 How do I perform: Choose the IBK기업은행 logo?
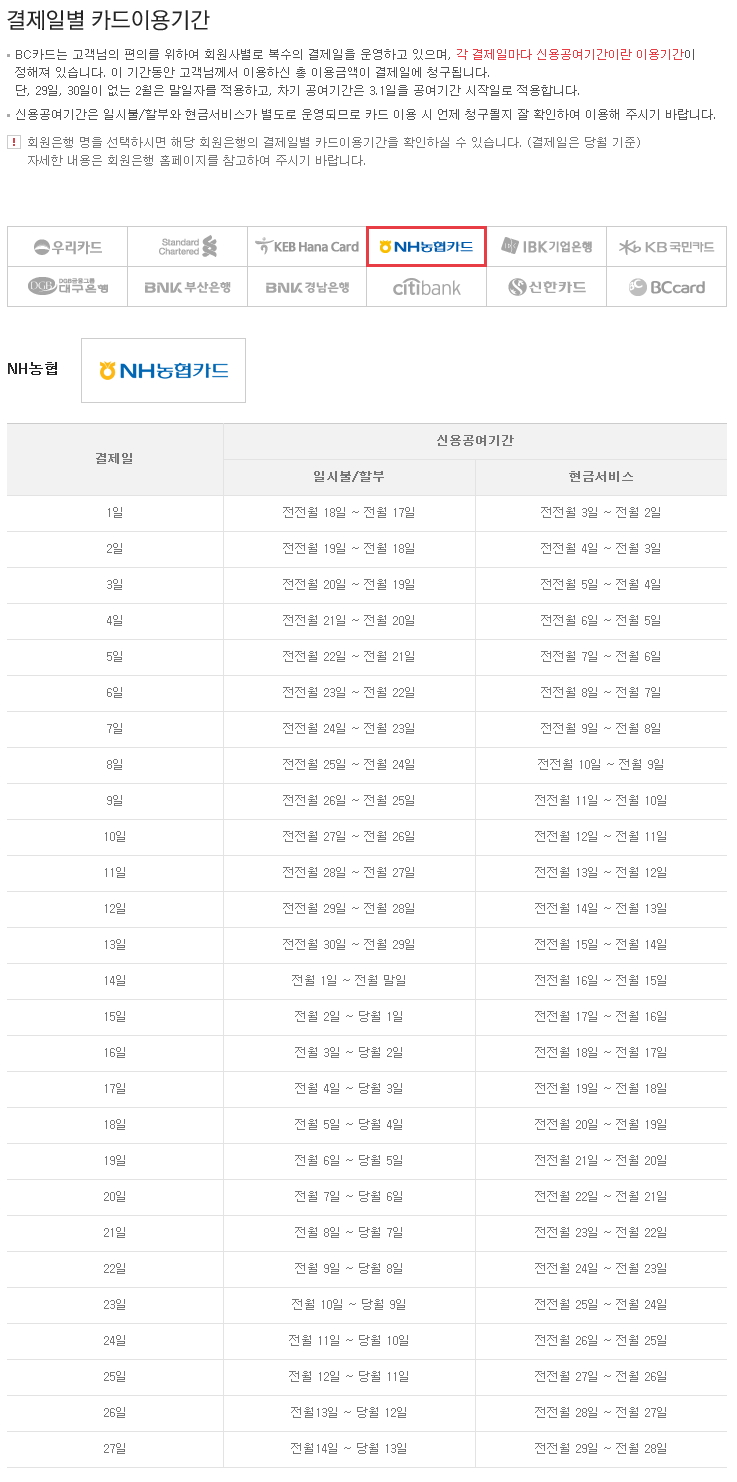547,247
